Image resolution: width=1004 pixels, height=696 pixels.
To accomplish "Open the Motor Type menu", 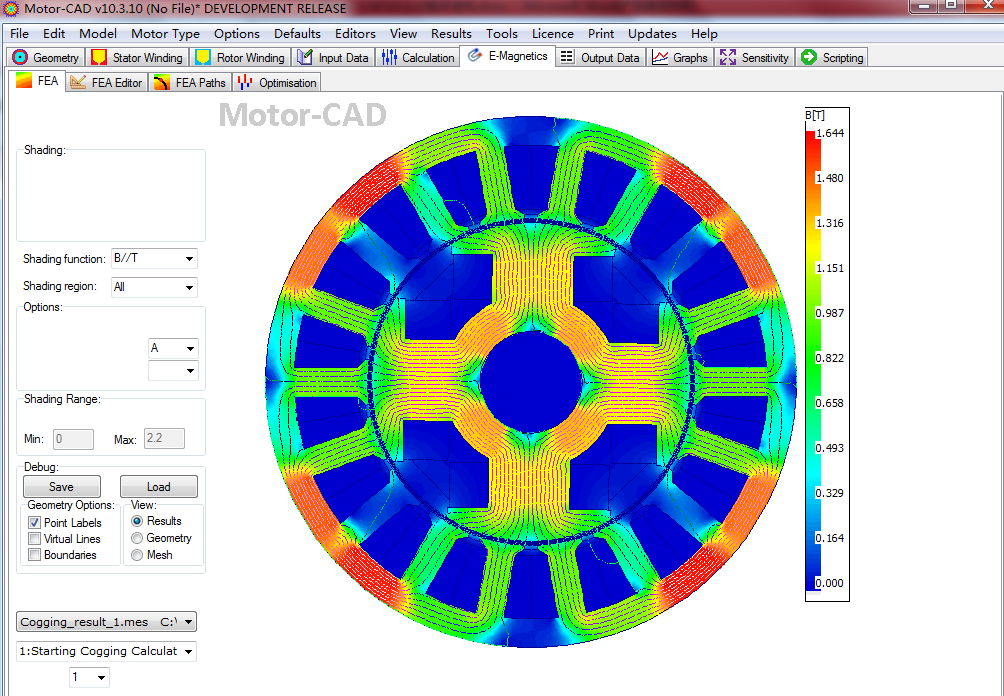I will click(165, 33).
